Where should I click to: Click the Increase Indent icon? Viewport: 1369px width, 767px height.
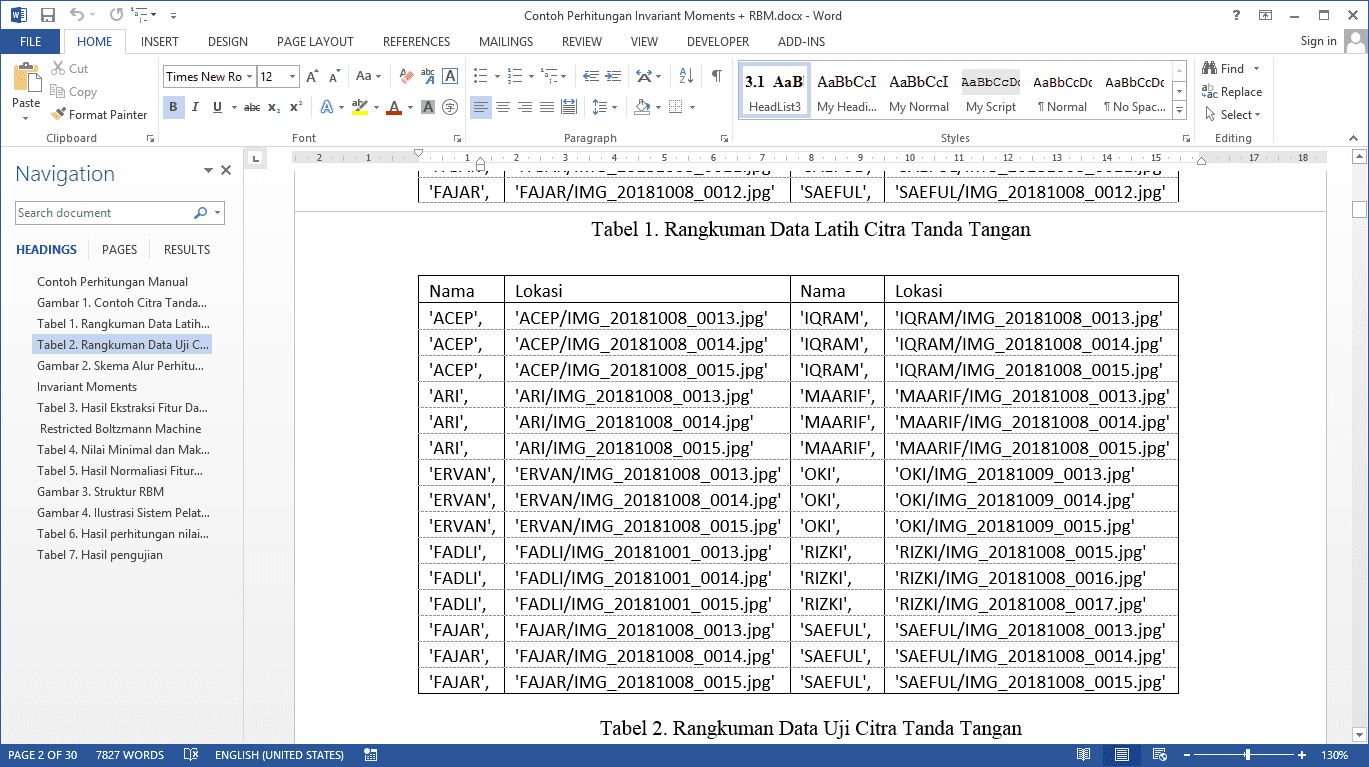tap(612, 76)
